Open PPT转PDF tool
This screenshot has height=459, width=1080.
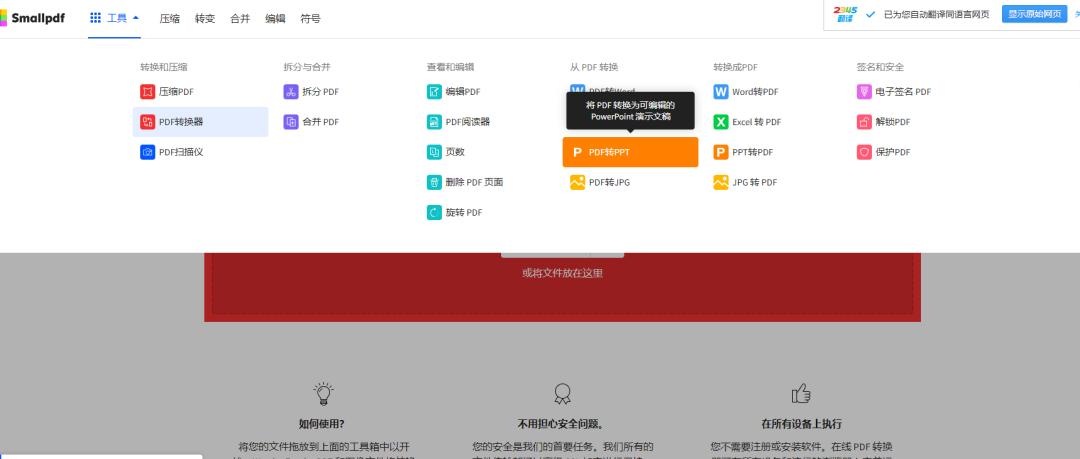coord(752,152)
